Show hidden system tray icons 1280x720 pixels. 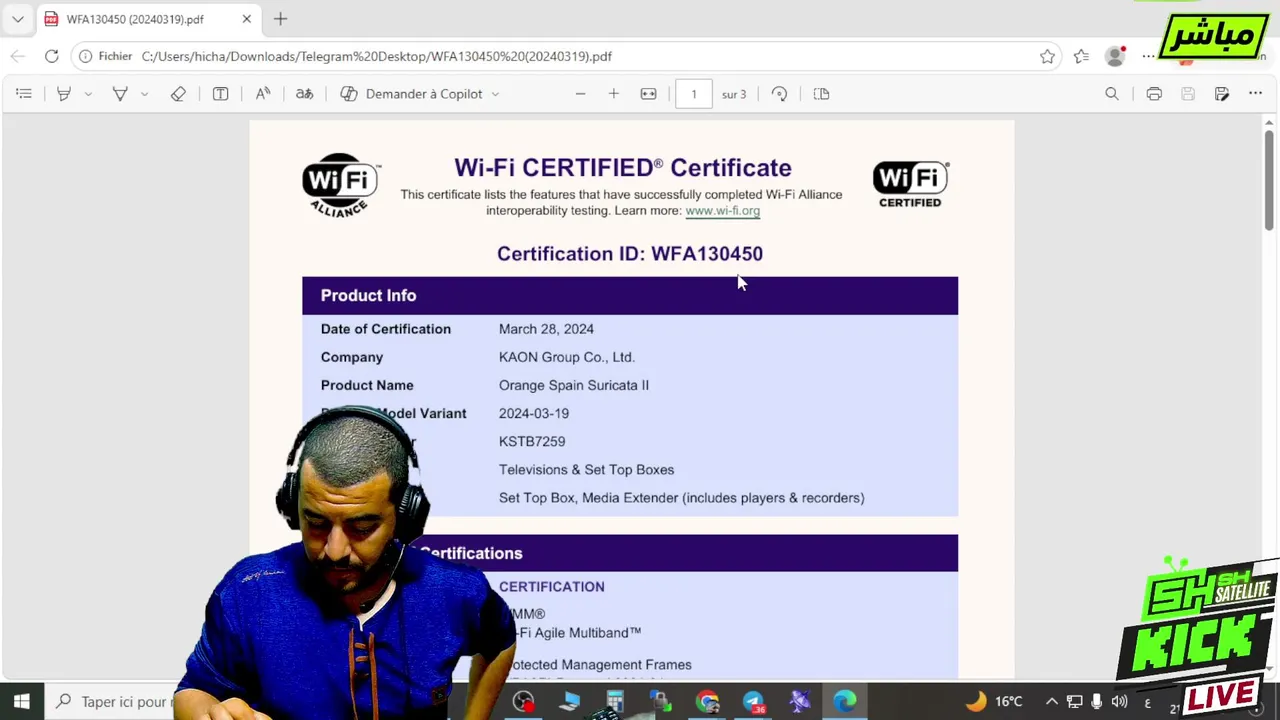1052,701
